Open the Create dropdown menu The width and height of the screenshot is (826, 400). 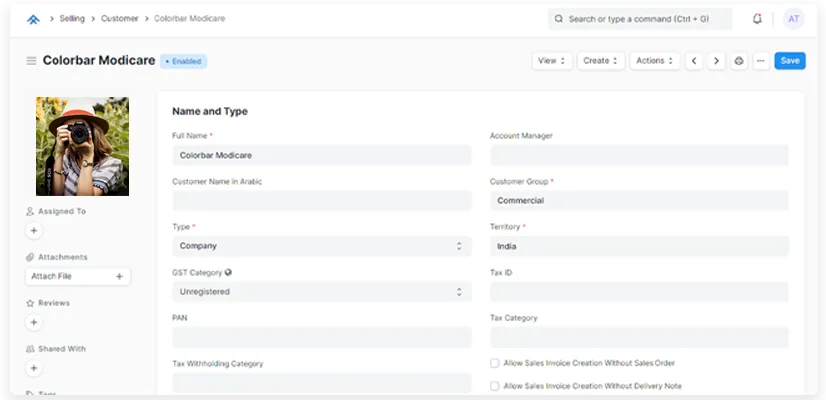(602, 61)
